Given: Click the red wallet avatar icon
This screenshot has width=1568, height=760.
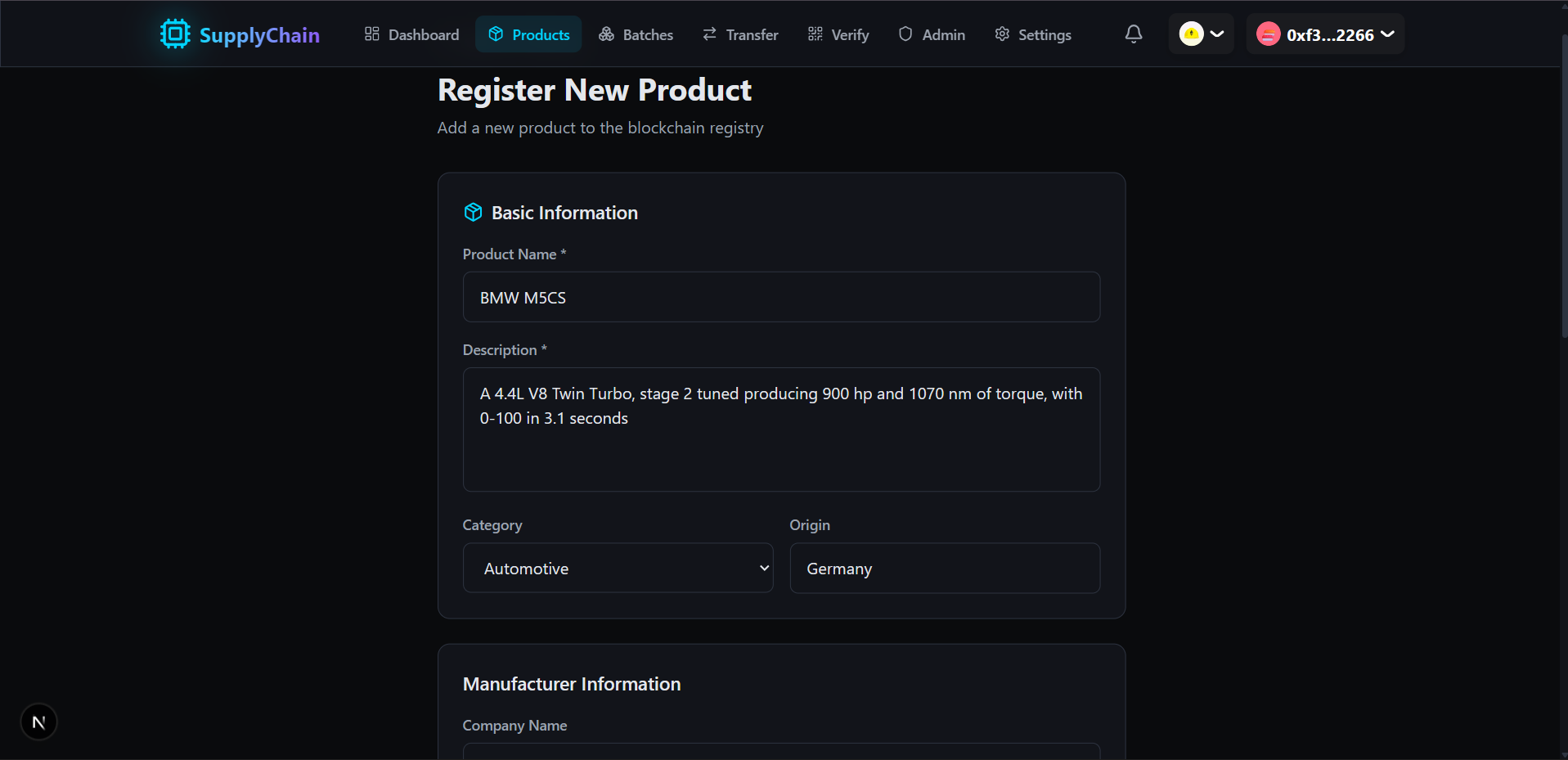Looking at the screenshot, I should click(1268, 34).
